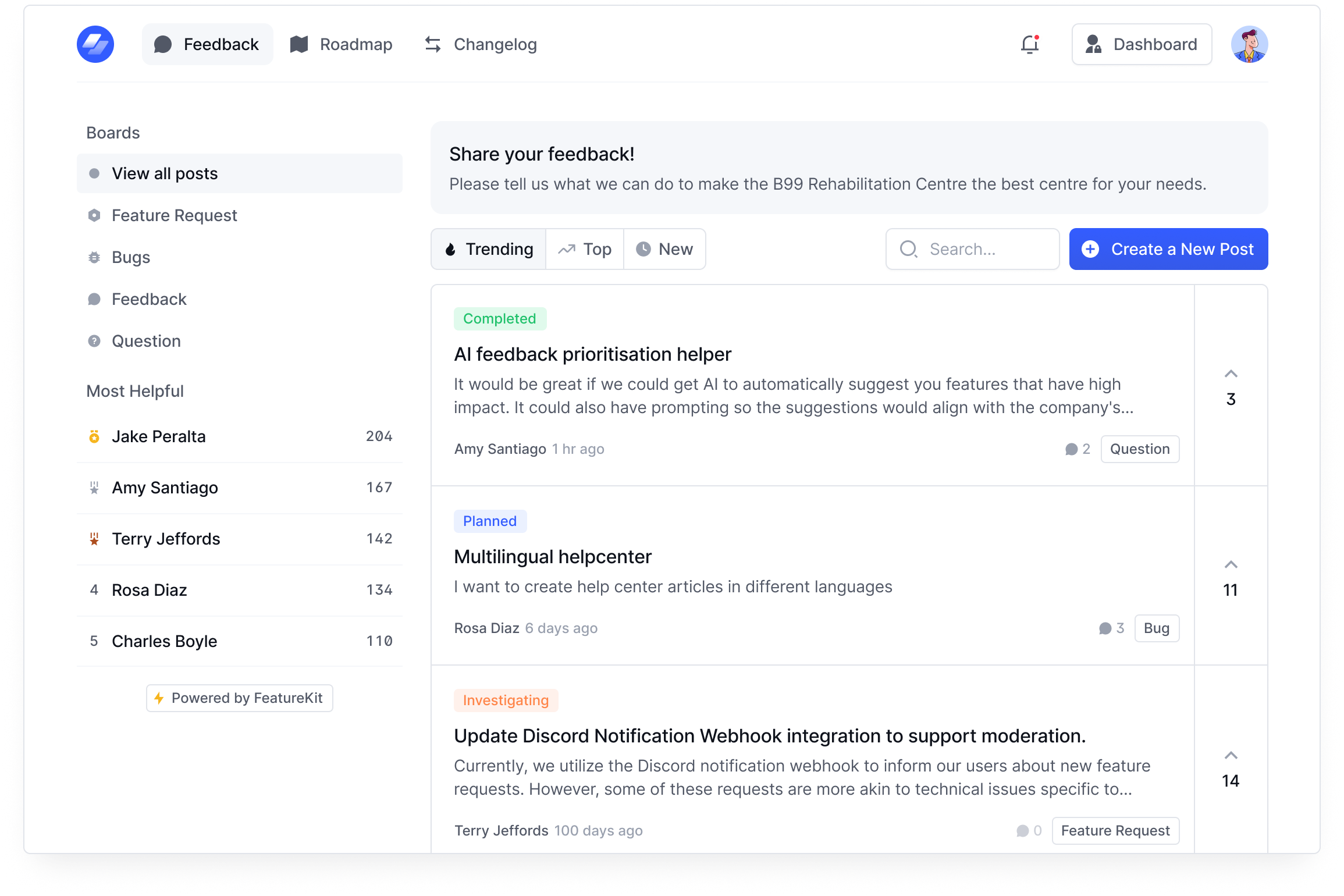Select the Feature Request board icon

coord(95,215)
